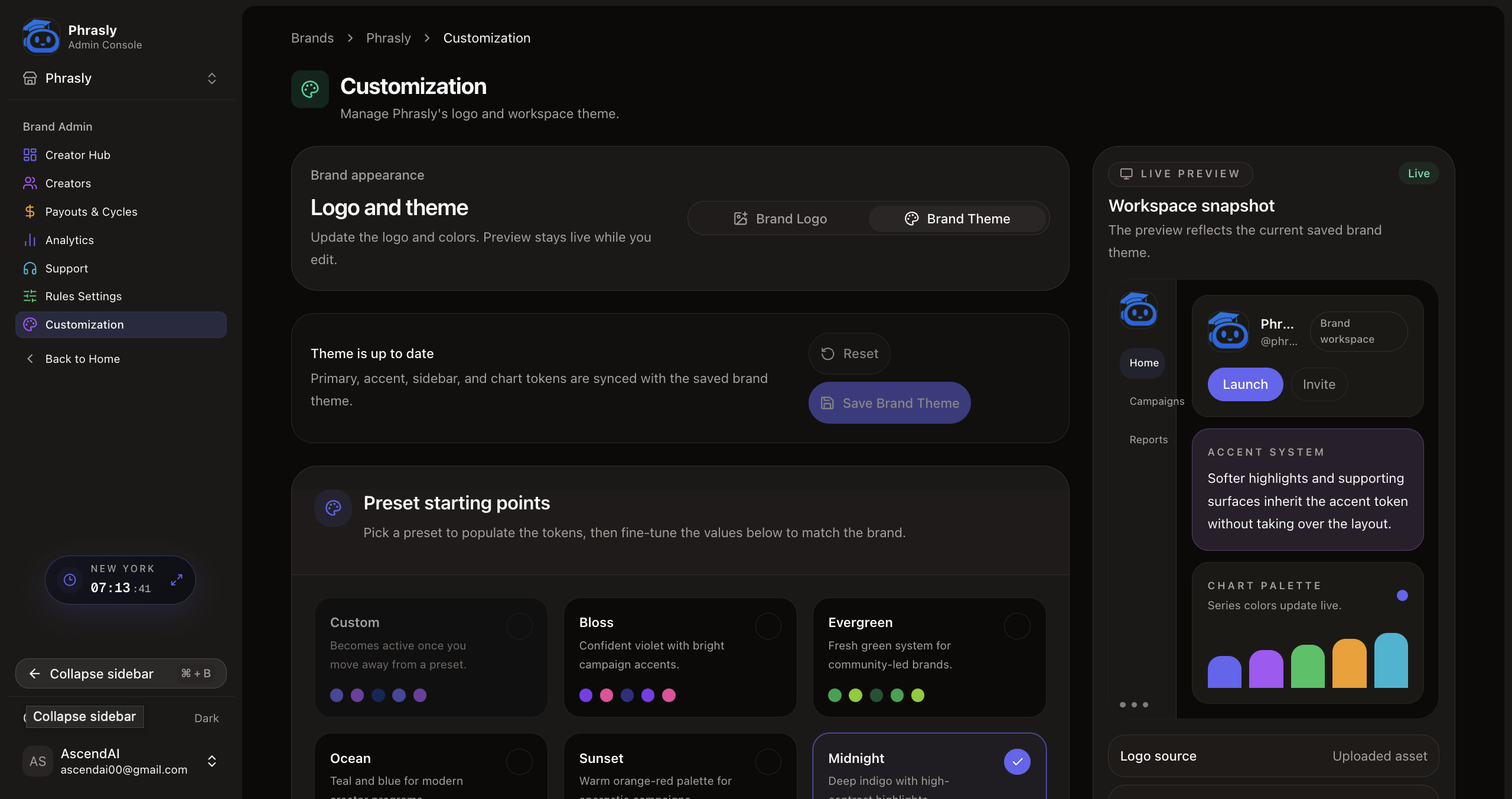
Task: Click the teal bar in chart palette
Action: point(1390,661)
